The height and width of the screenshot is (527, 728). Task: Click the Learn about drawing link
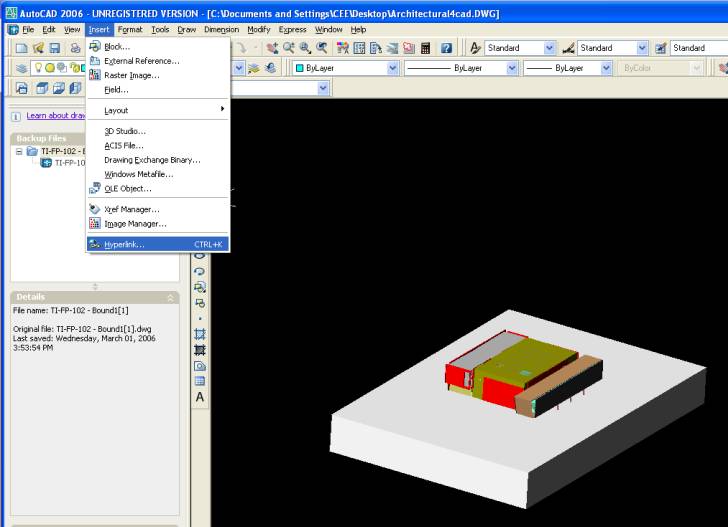(x=55, y=116)
